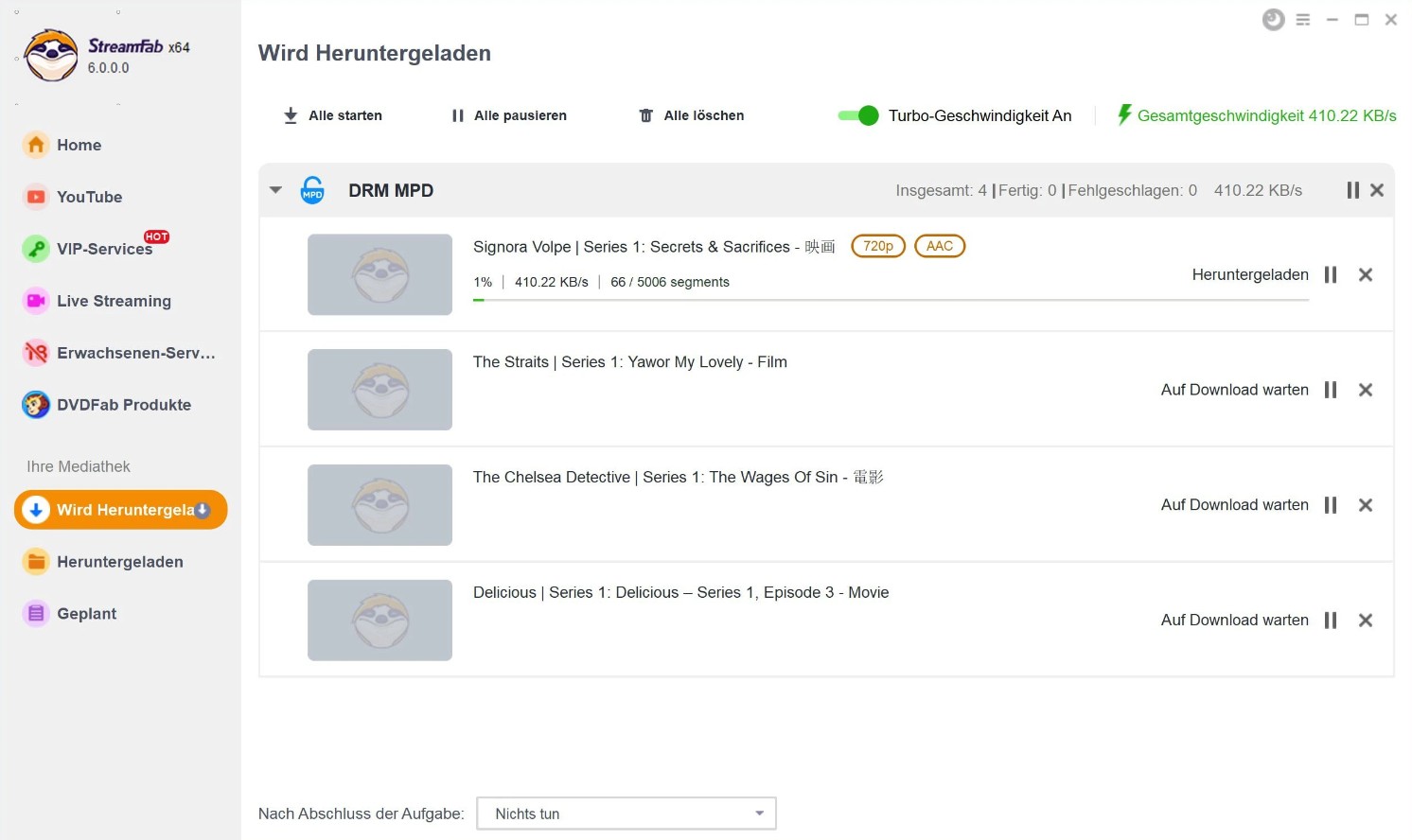
Task: Pause the Delicious episode download
Action: (1331, 621)
